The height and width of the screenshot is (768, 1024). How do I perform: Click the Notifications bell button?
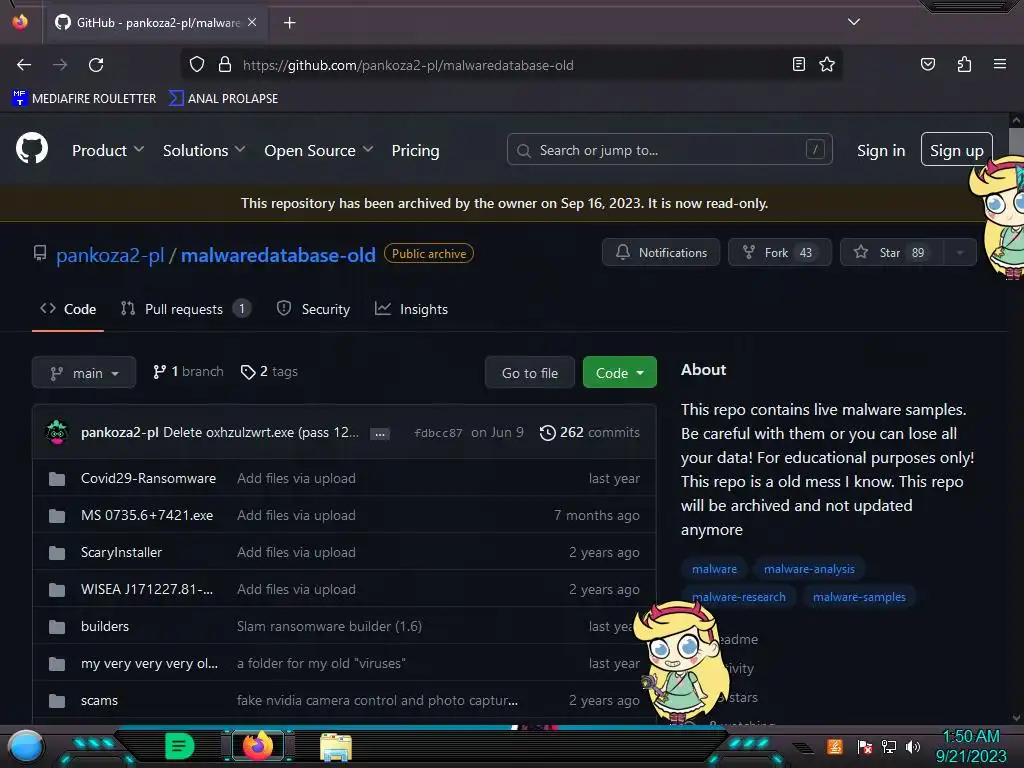[661, 252]
